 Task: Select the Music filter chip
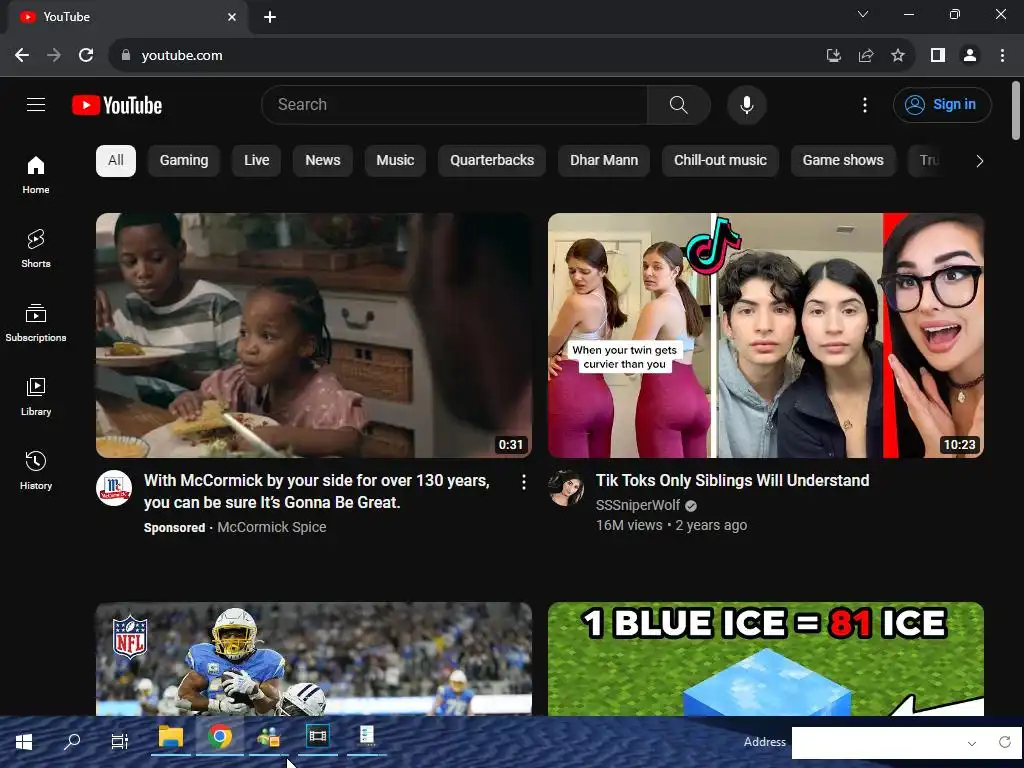click(395, 161)
